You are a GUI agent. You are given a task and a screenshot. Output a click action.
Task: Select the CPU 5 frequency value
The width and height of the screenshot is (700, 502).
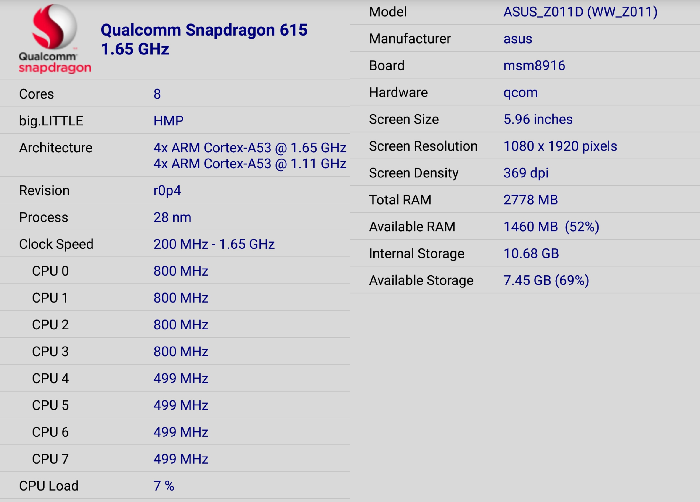coord(181,405)
